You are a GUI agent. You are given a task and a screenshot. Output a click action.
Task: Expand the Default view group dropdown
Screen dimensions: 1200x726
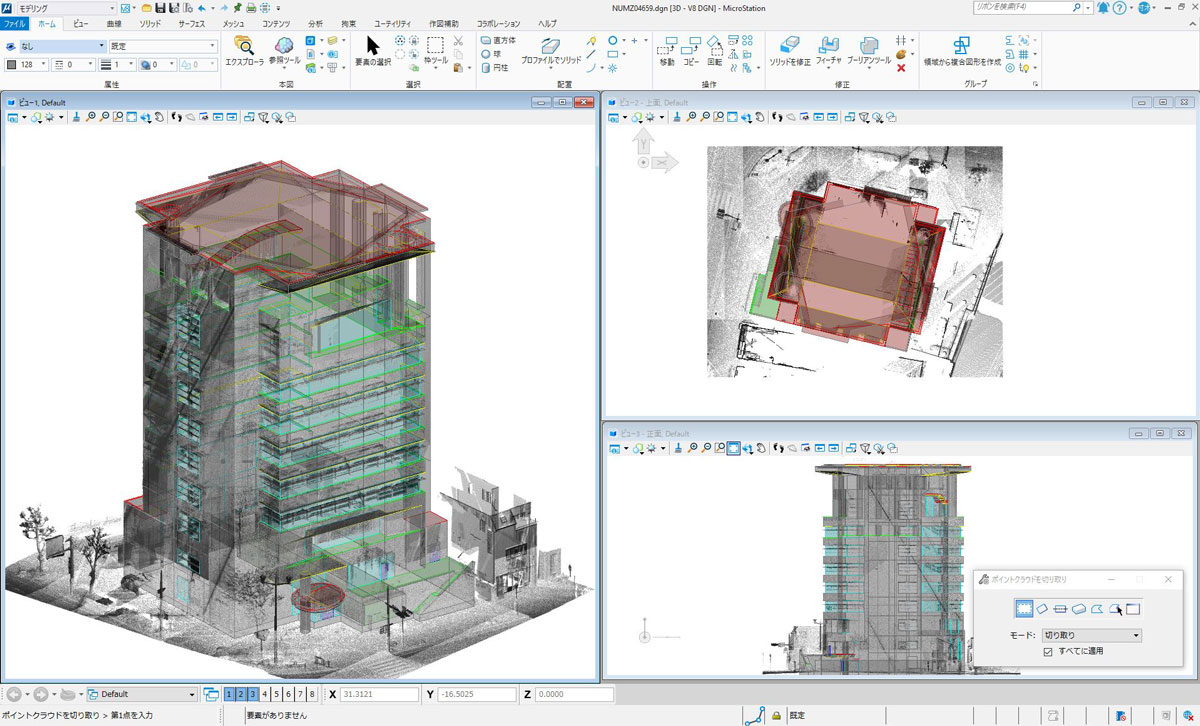click(192, 694)
